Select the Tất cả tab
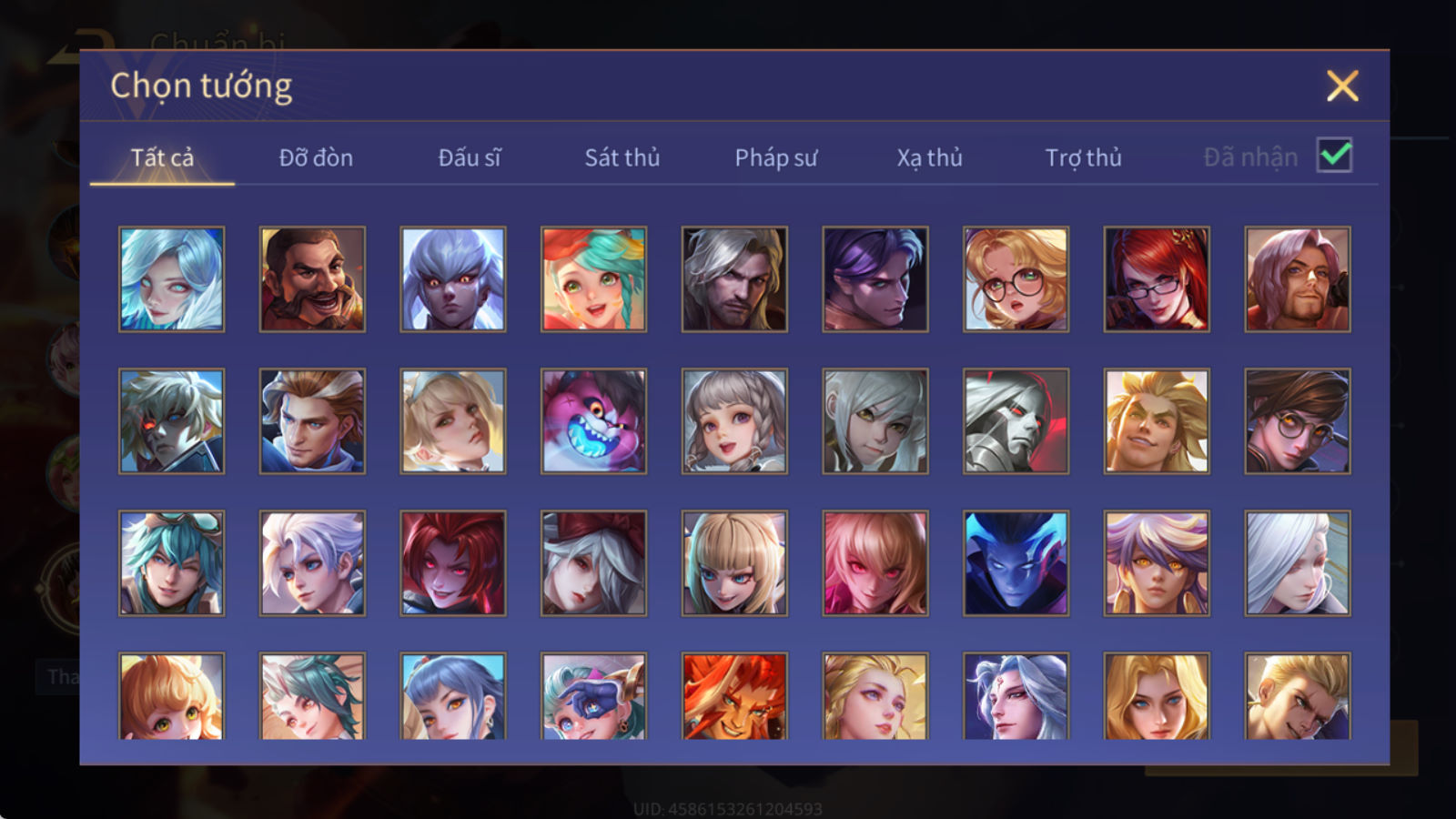This screenshot has height=819, width=1456. [x=162, y=157]
